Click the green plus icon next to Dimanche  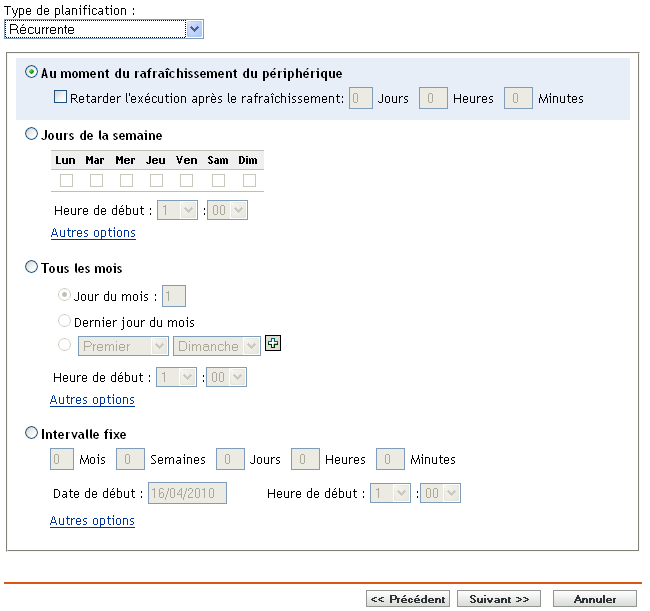(273, 343)
